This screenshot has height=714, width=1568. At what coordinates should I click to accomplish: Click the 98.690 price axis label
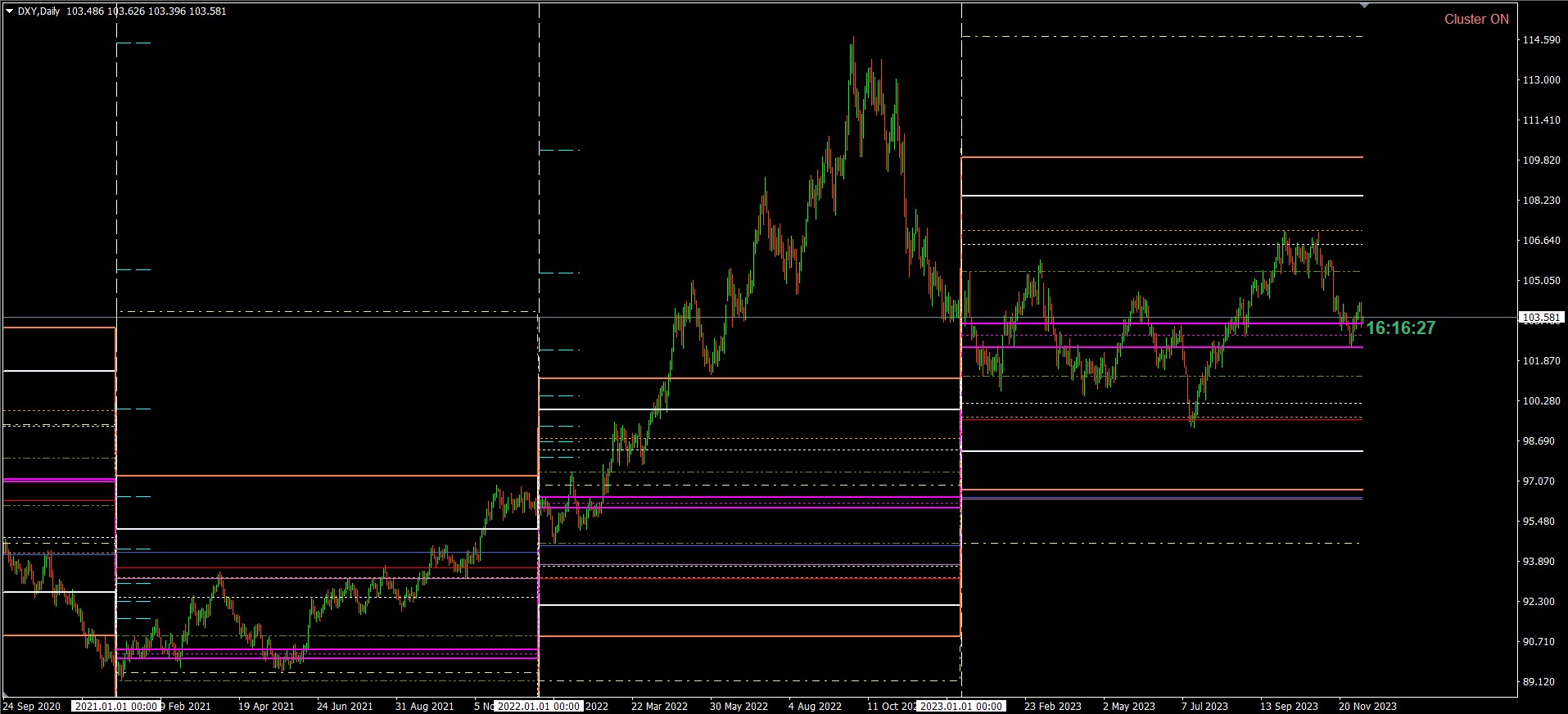click(x=1538, y=441)
